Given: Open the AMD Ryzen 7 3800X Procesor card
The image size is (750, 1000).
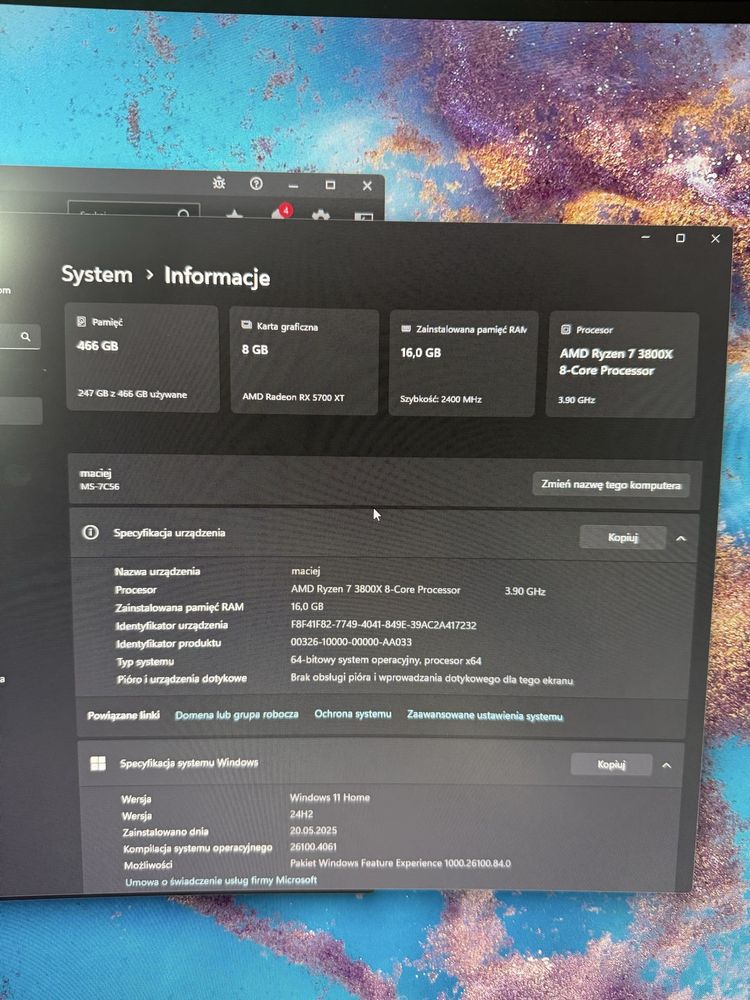Looking at the screenshot, I should point(622,365).
